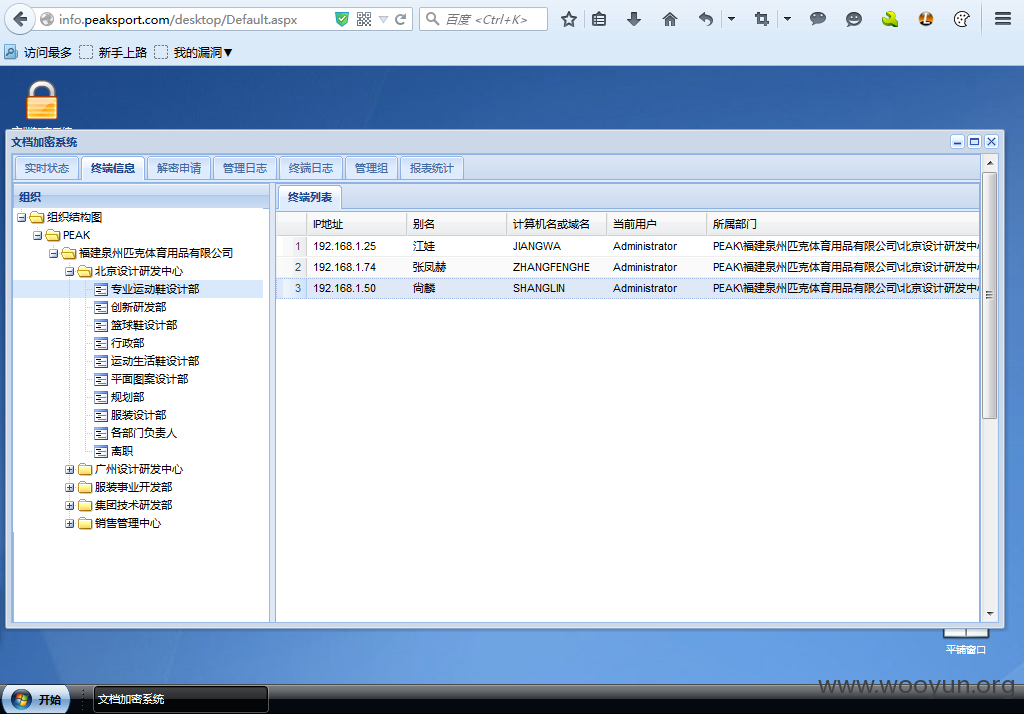Viewport: 1024px width, 714px height.
Task: Sort by the 计算机名或域名 column header
Action: pyautogui.click(x=556, y=224)
